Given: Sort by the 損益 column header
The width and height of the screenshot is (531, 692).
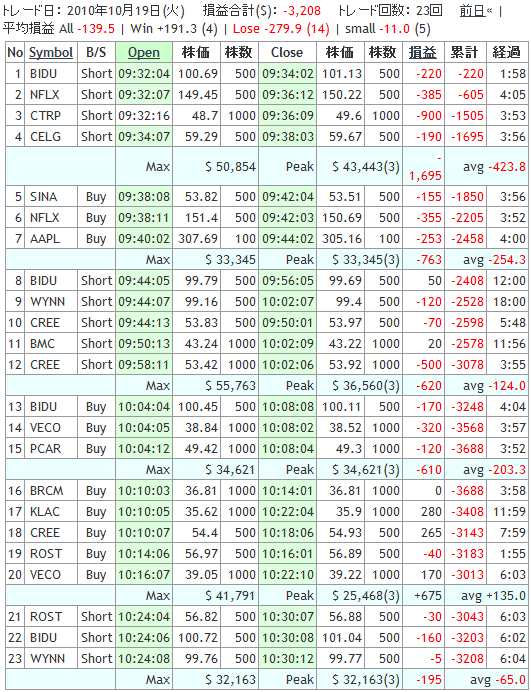Looking at the screenshot, I should point(423,53).
